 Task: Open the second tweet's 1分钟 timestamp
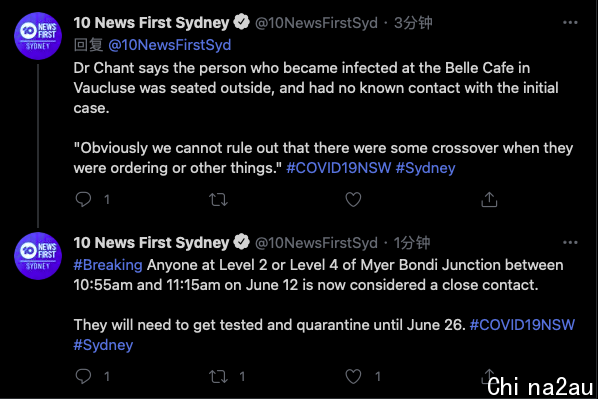pyautogui.click(x=412, y=243)
